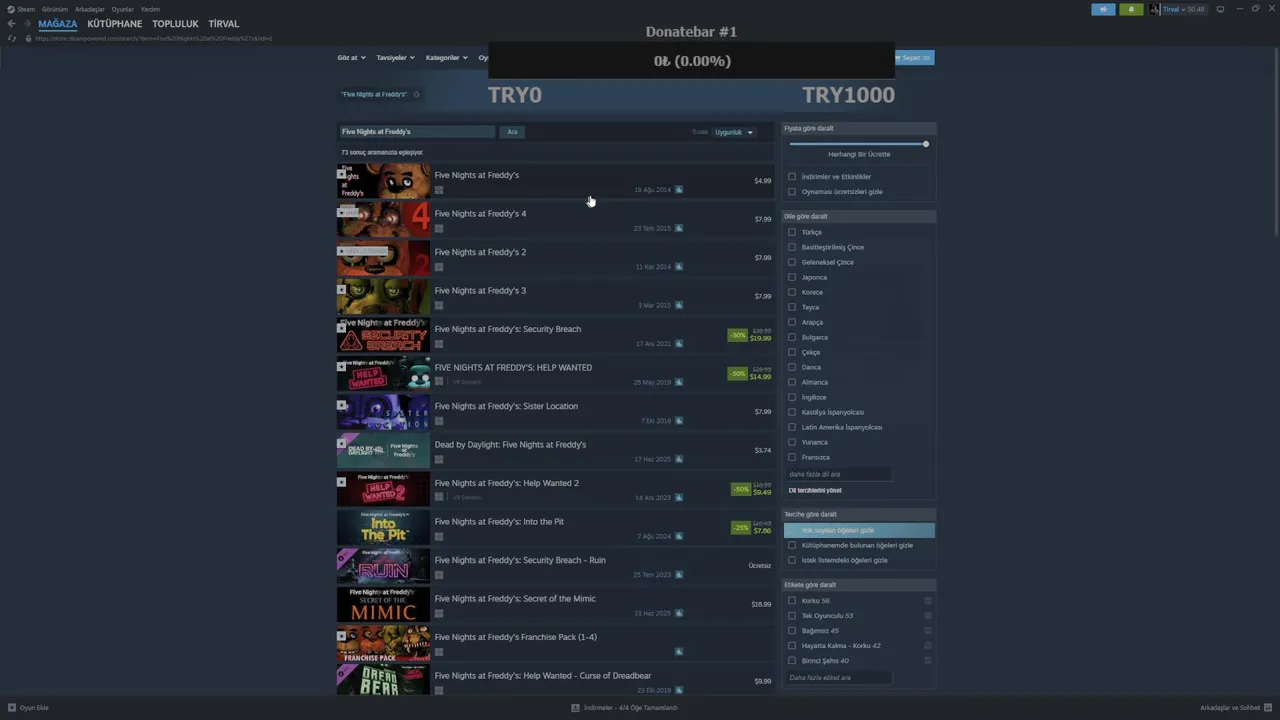The height and width of the screenshot is (720, 1280).
Task: Click the review rating icon for Five Nights at Freddy's 2
Action: pos(678,266)
